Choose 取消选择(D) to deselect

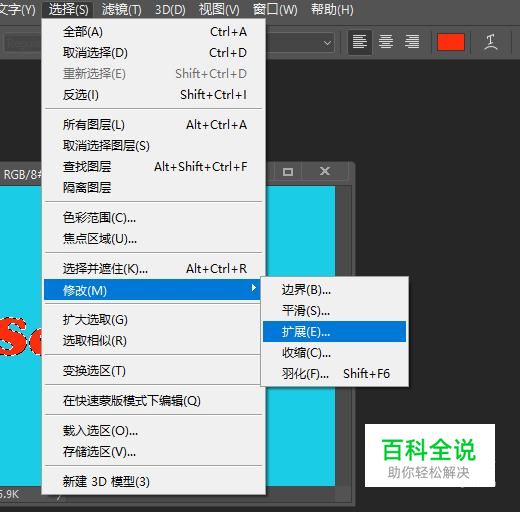(x=153, y=53)
